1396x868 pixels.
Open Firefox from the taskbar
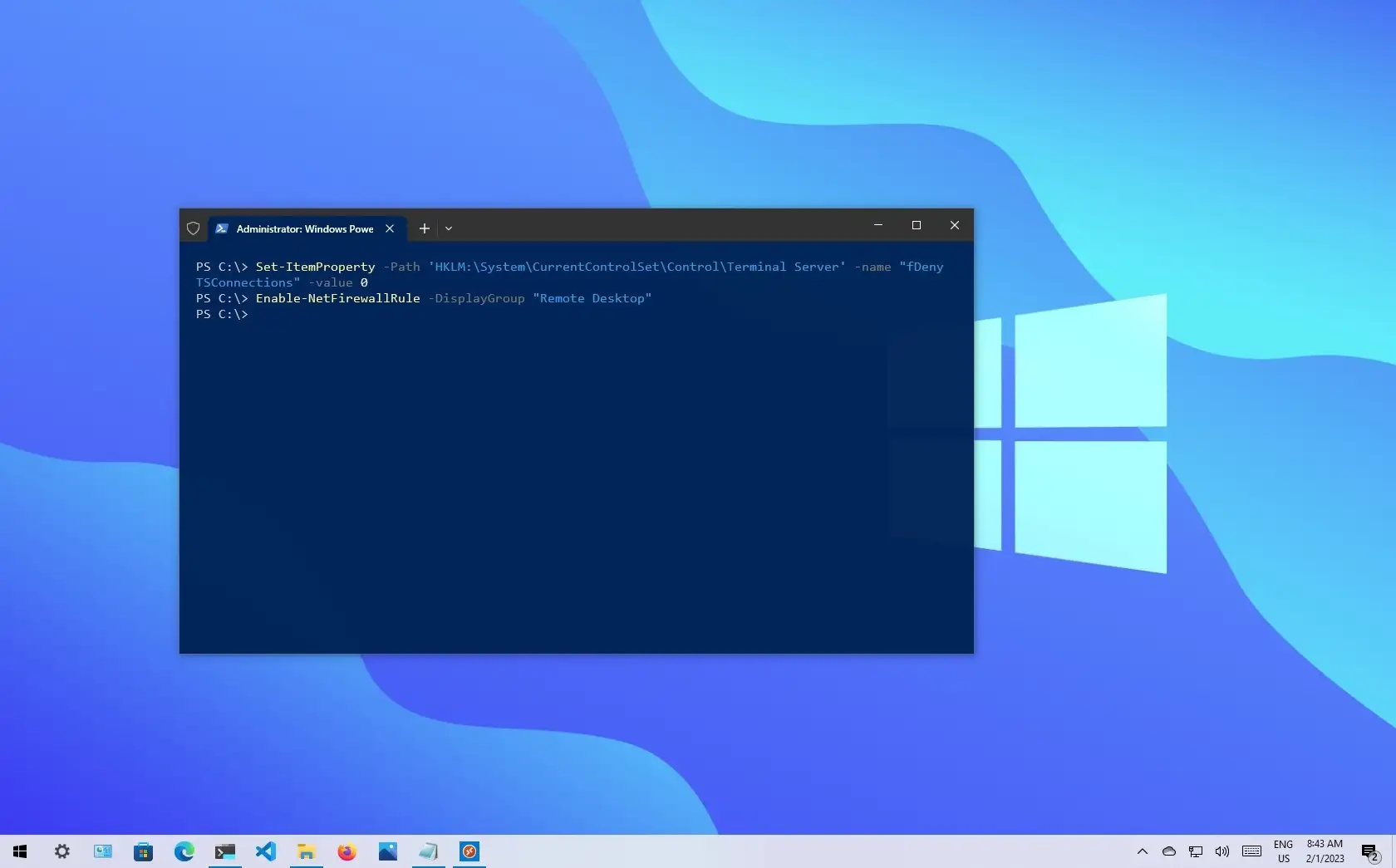pyautogui.click(x=347, y=851)
